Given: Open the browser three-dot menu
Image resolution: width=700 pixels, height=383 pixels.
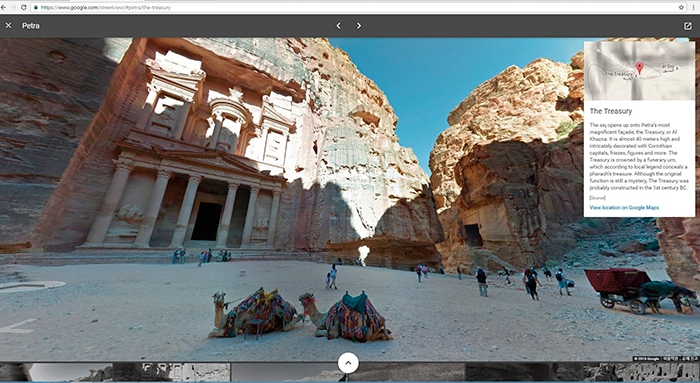Looking at the screenshot, I should pyautogui.click(x=693, y=7).
